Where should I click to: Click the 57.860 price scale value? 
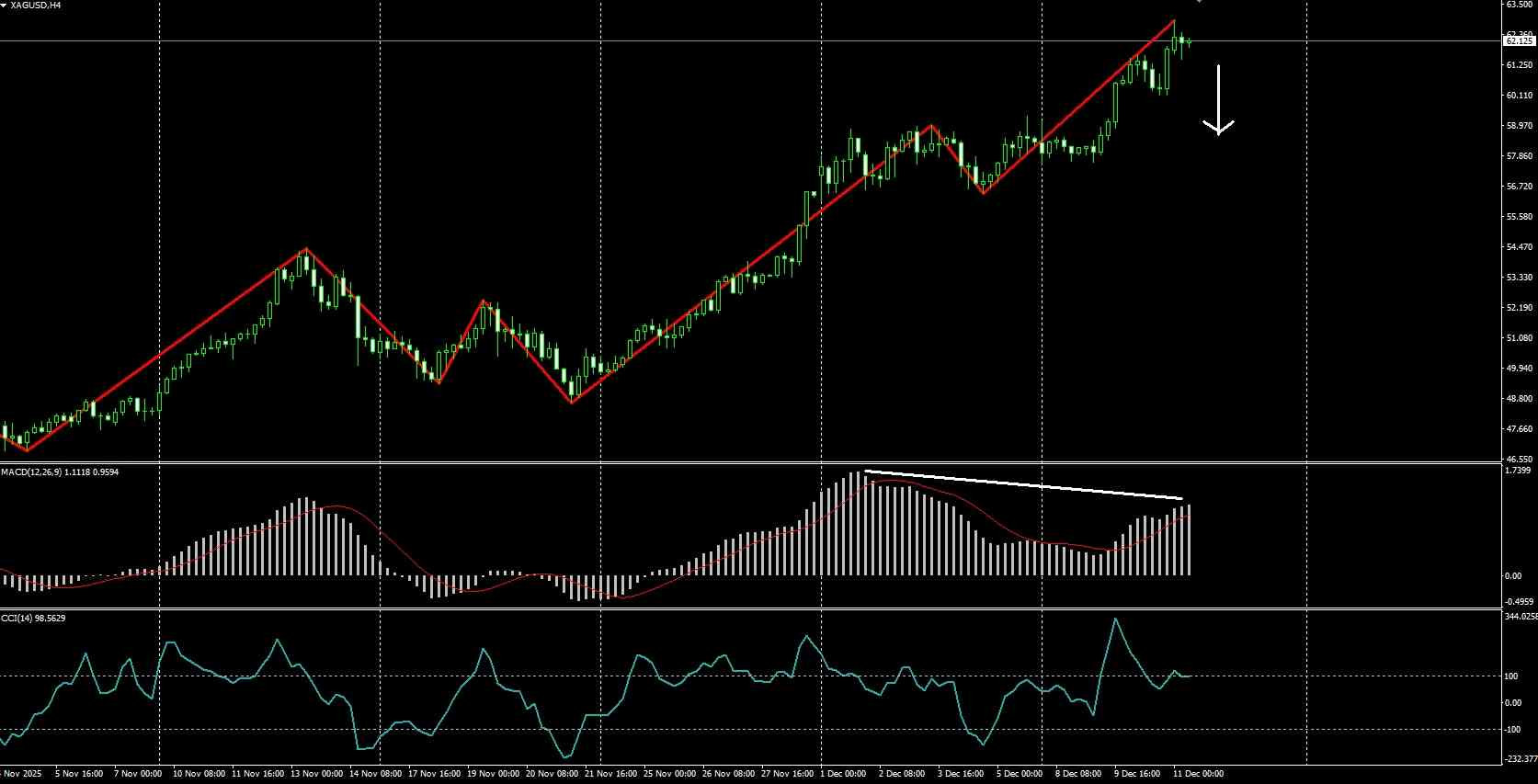click(1520, 156)
